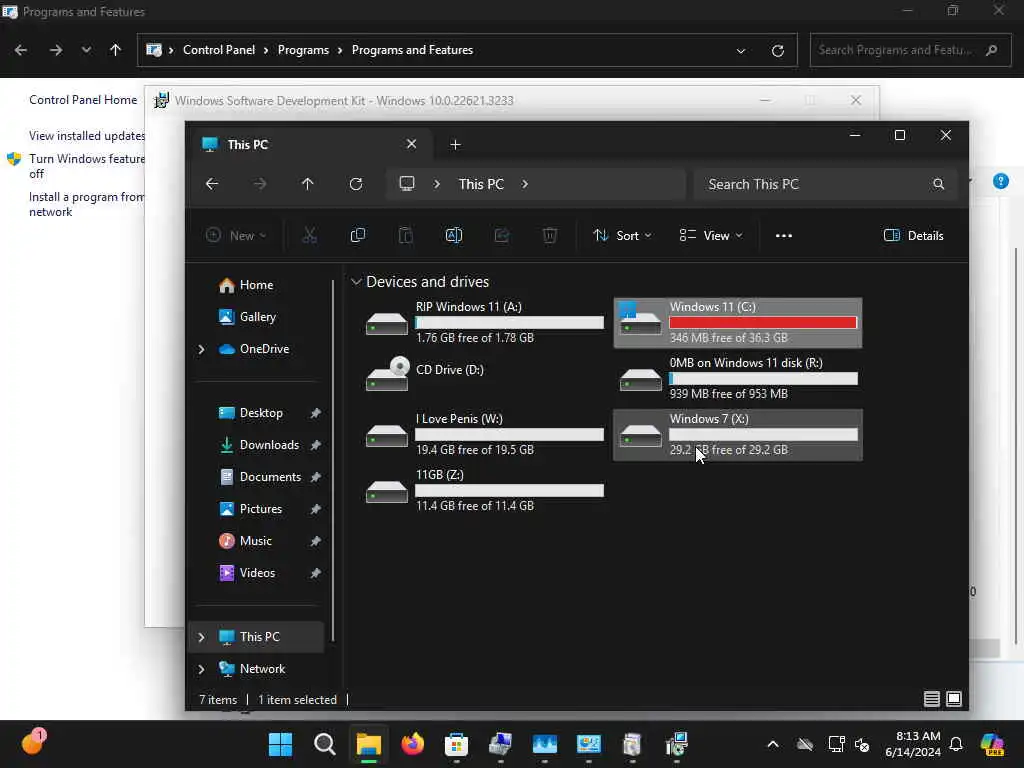Viewport: 1024px width, 768px height.
Task: Click the PC monitor icon in address bar
Action: (x=407, y=184)
